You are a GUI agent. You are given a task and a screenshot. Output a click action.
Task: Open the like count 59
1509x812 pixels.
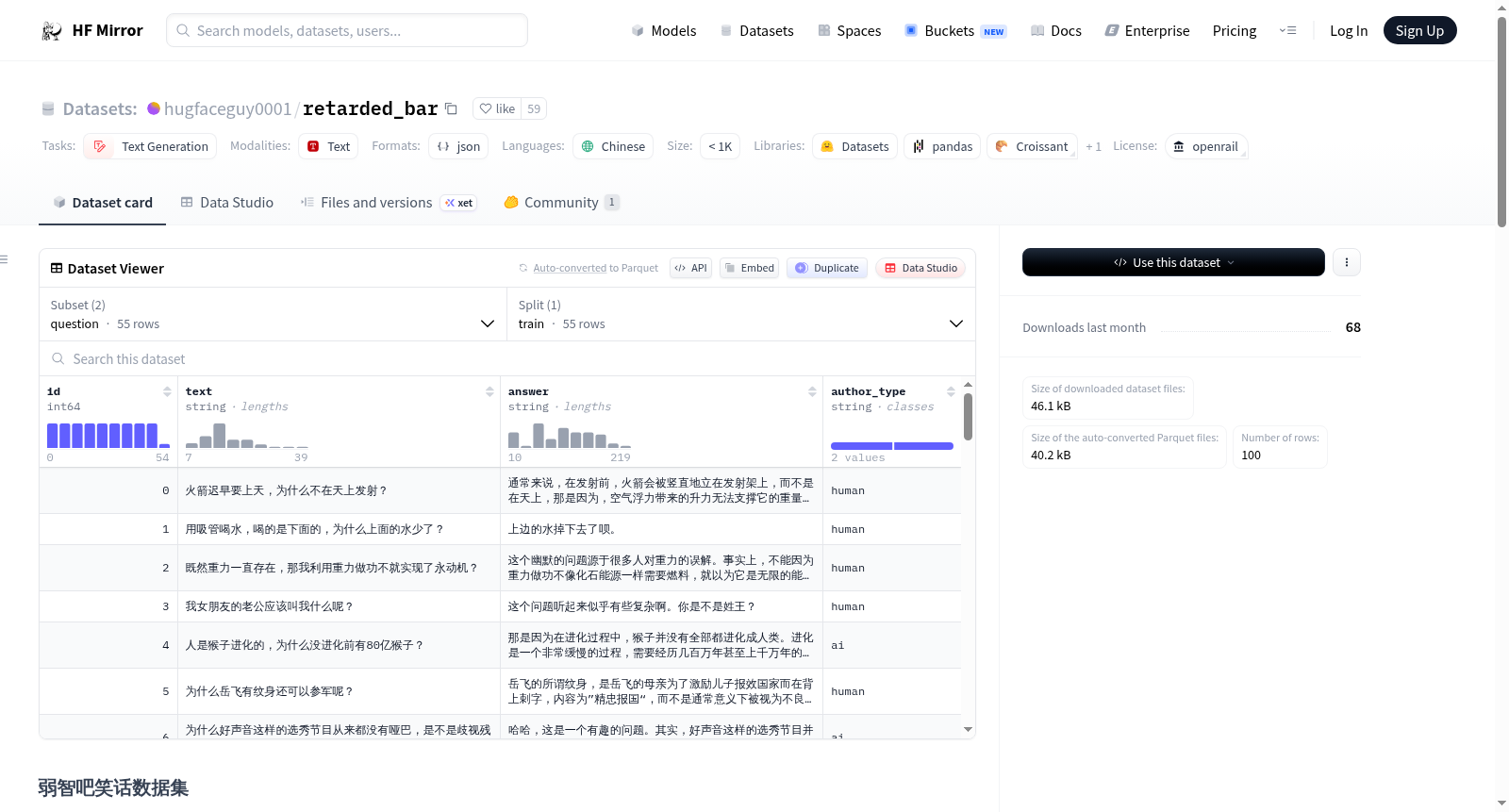[534, 108]
